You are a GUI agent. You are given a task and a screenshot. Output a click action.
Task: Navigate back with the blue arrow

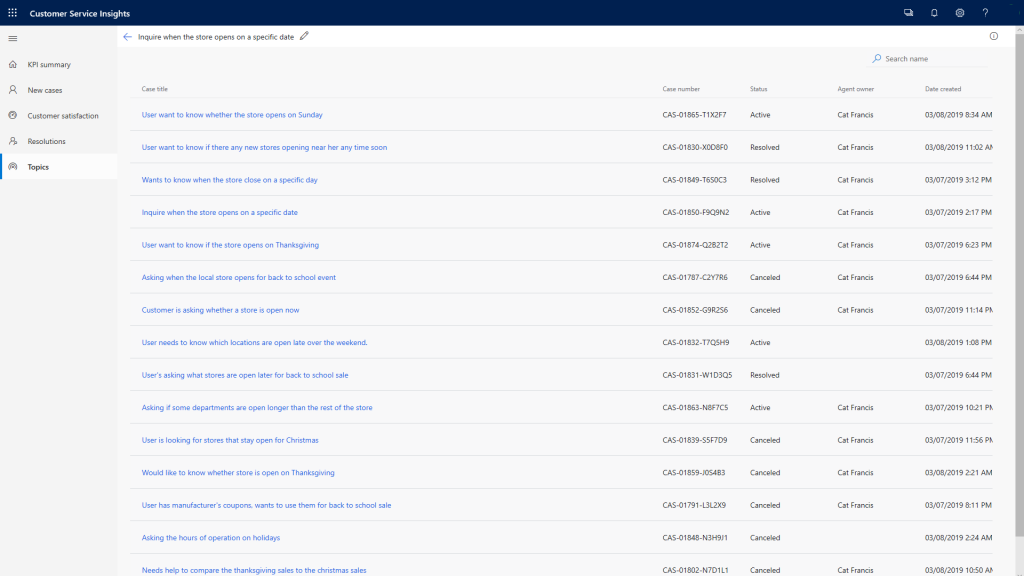[x=127, y=35]
